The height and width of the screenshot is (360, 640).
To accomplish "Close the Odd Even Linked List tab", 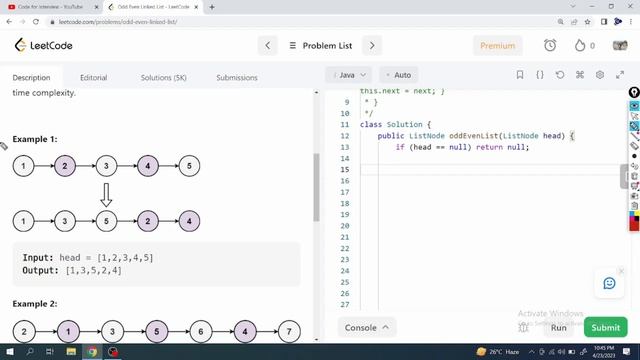I will (x=196, y=7).
